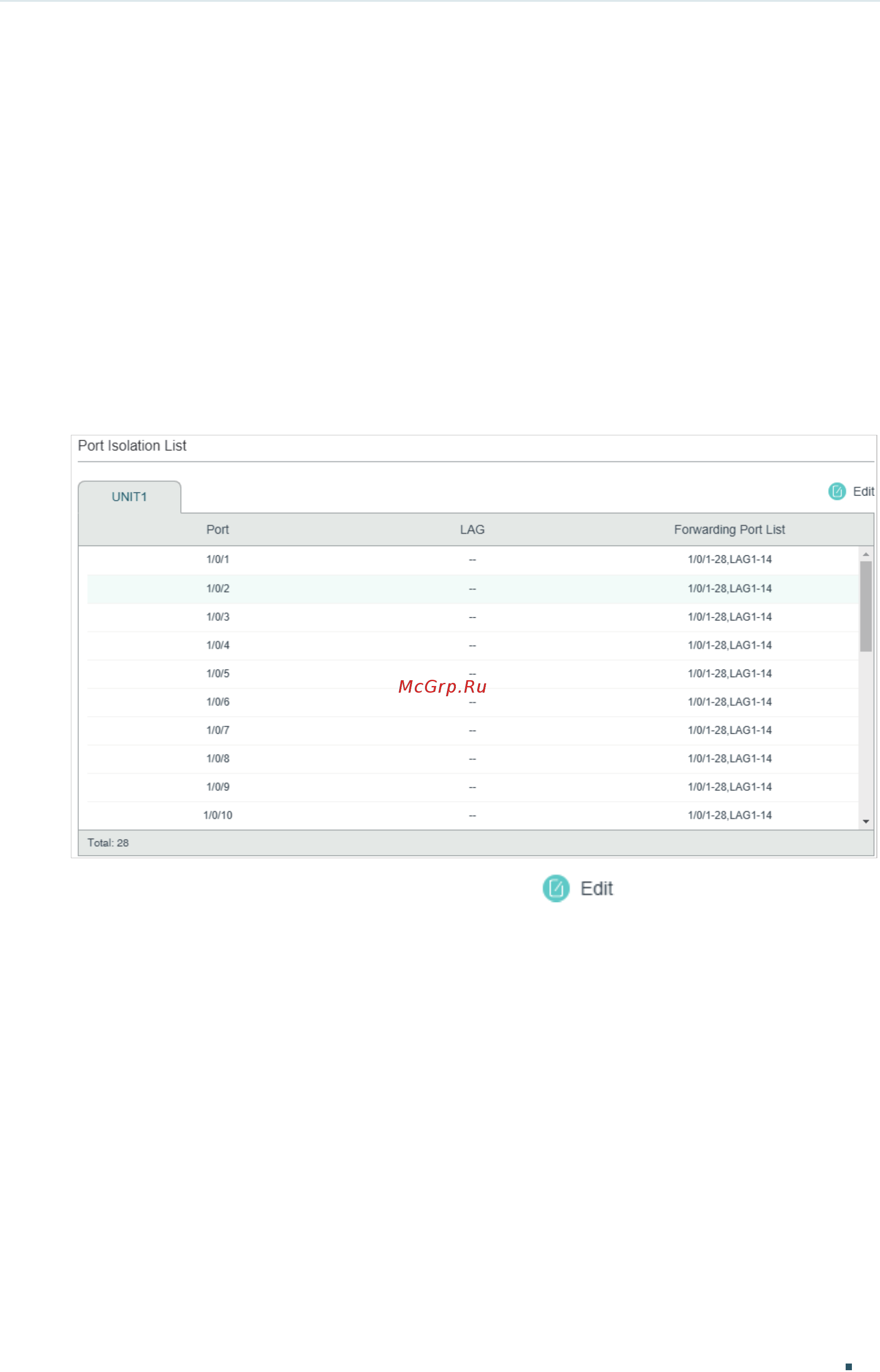Select port 1/0/2 row
The width and height of the screenshot is (880, 1372).
pyautogui.click(x=473, y=589)
